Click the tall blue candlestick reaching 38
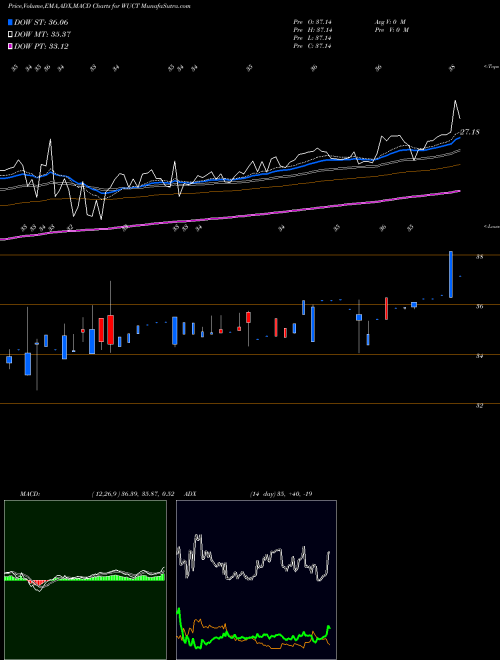Screen dimensions: 500x660 click(451, 274)
